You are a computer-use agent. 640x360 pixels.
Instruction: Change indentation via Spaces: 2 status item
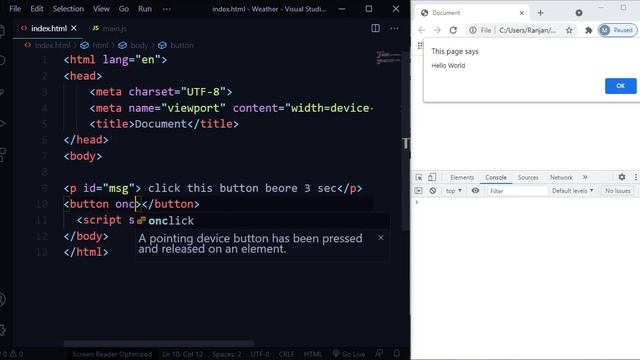point(227,354)
